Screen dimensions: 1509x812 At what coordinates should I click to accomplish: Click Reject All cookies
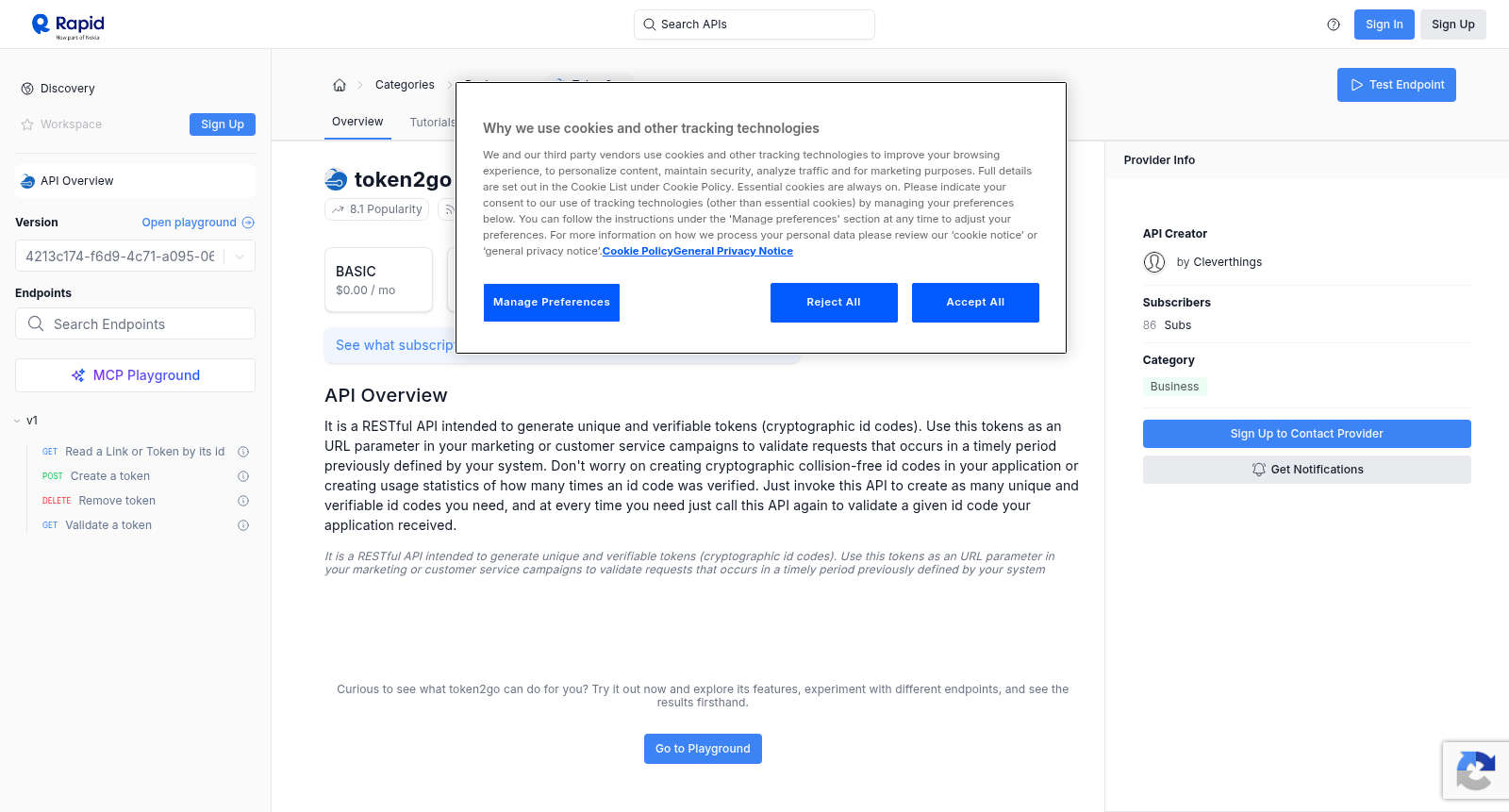pos(834,303)
